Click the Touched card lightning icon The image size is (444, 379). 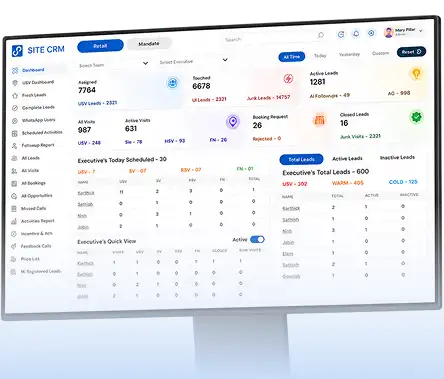point(288,79)
